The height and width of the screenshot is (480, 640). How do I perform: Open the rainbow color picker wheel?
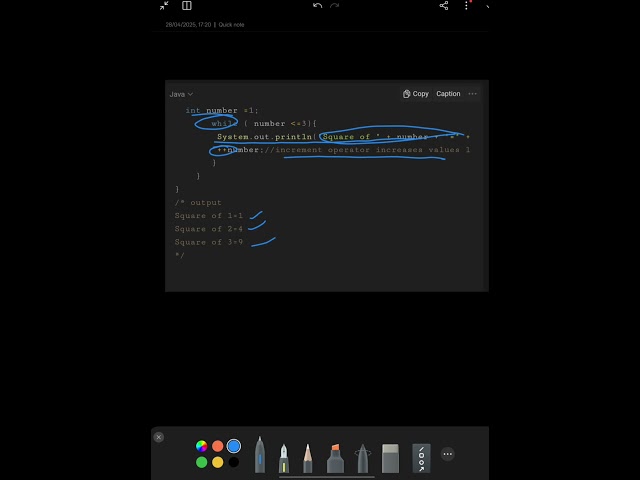point(201,446)
